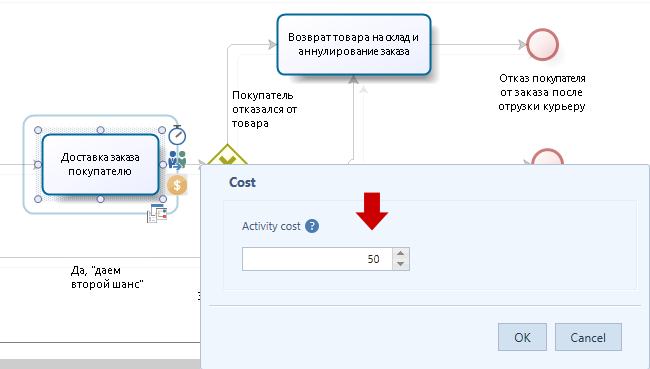The width and height of the screenshot is (650, 369).
Task: Confirm the Cost dialog with OK
Action: tap(522, 337)
